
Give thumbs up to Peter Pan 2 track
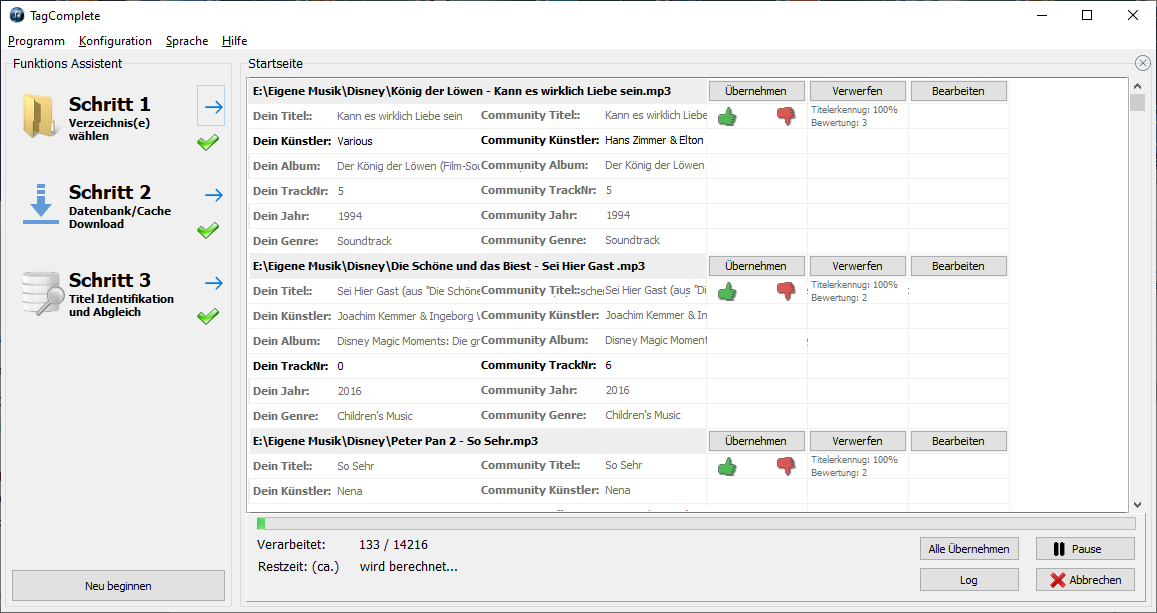coord(728,466)
